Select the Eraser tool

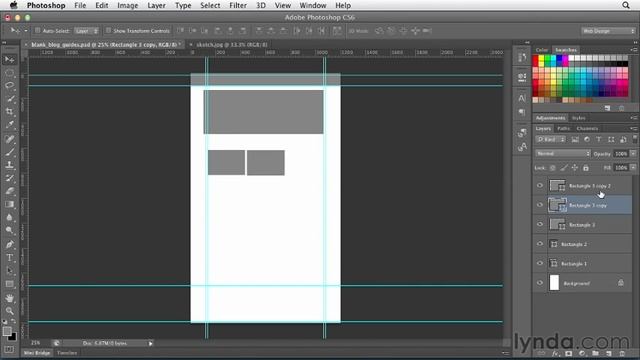pyautogui.click(x=9, y=191)
